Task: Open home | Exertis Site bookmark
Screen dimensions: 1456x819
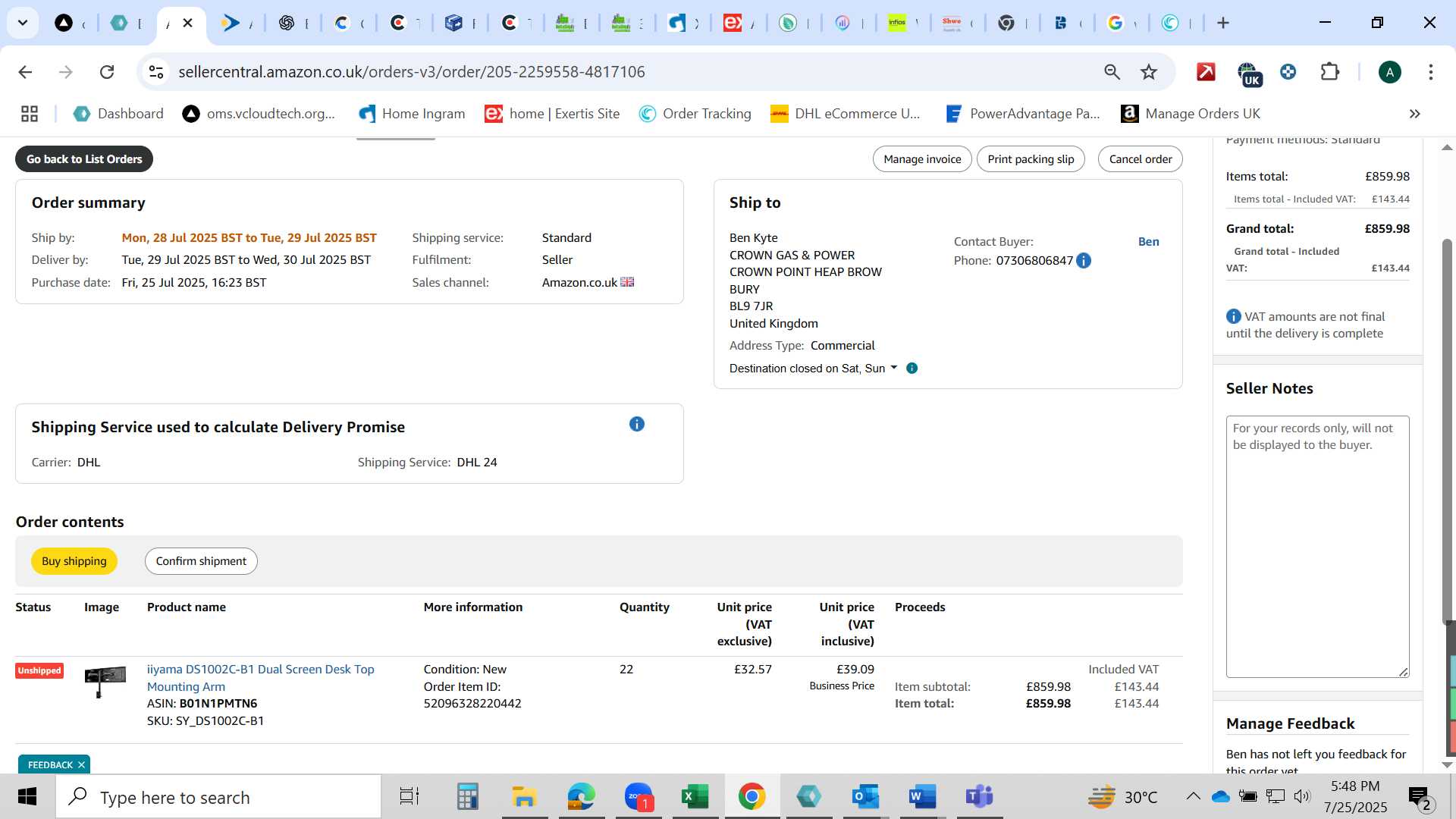Action: tap(552, 114)
